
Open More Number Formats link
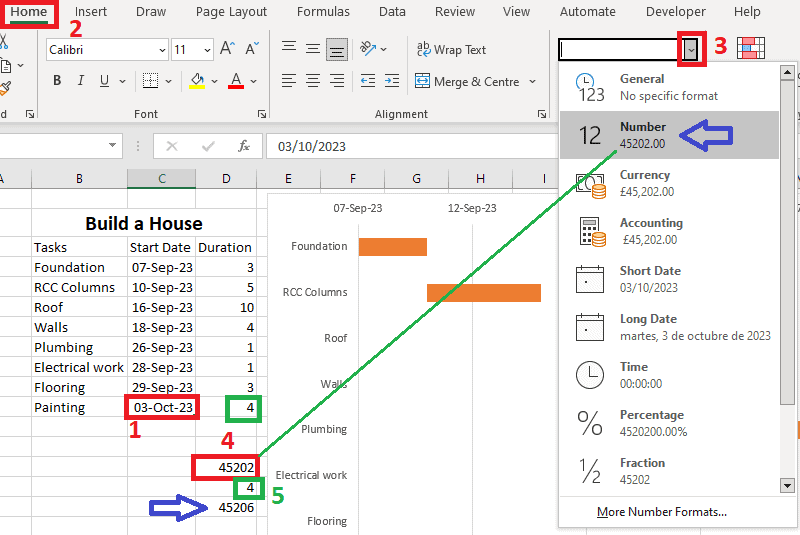(661, 512)
